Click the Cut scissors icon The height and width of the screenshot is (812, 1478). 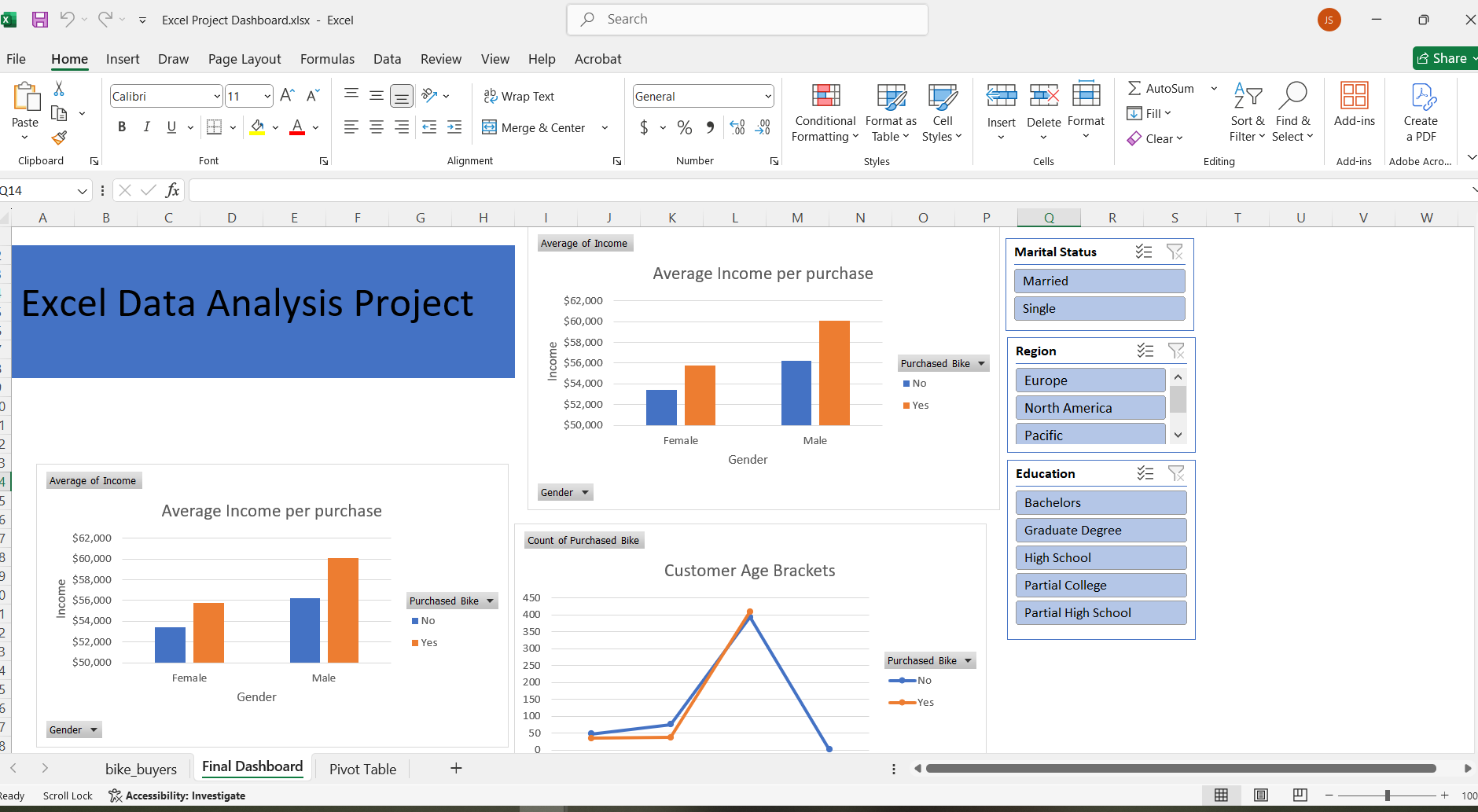59,89
